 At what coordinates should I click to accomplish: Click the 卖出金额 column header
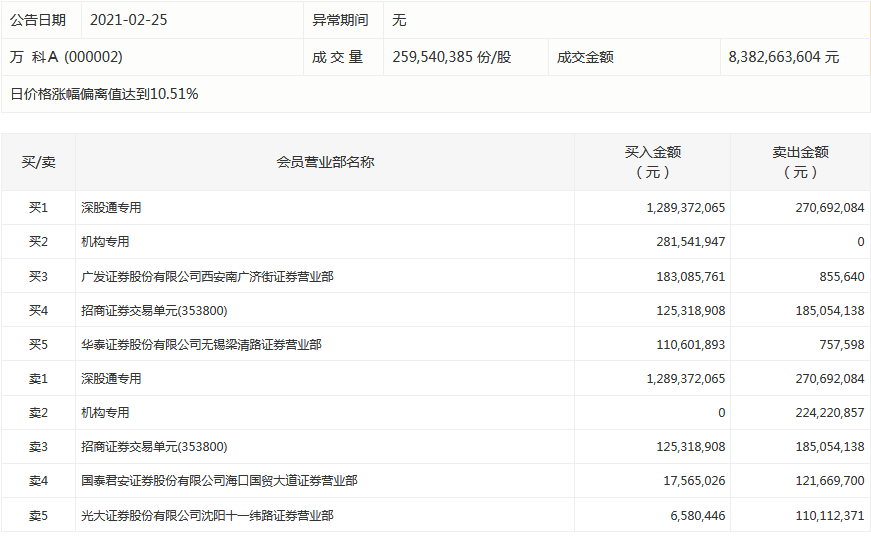click(800, 162)
